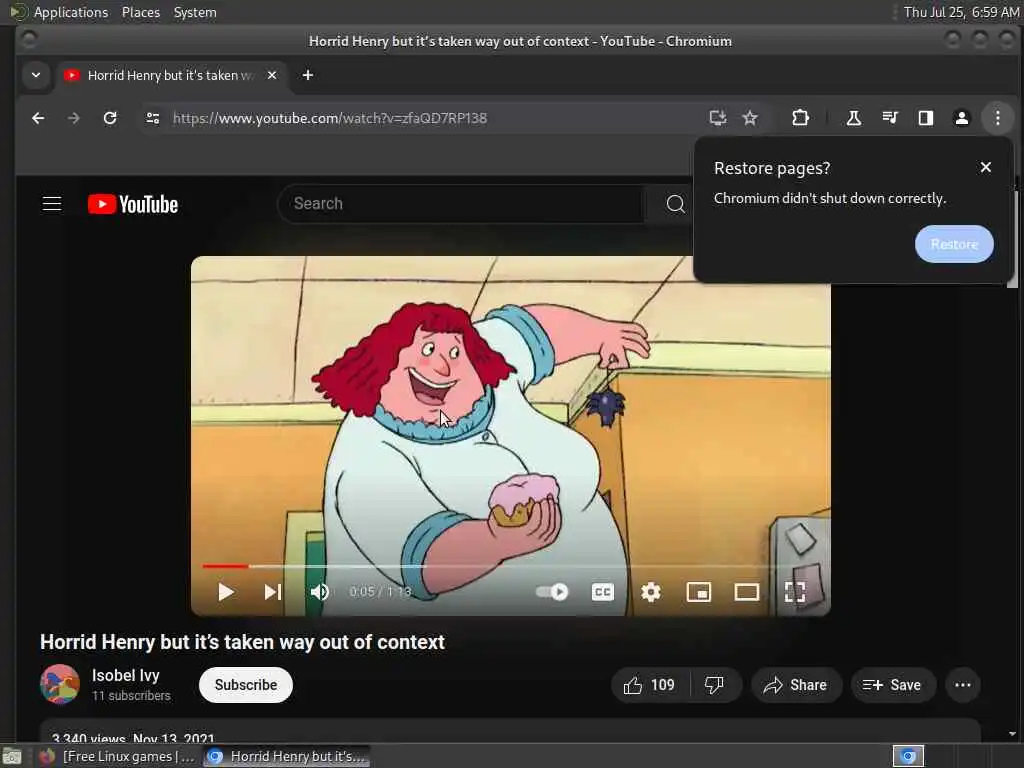
Task: Expand the tab search dropdown arrow
Action: pos(36,75)
